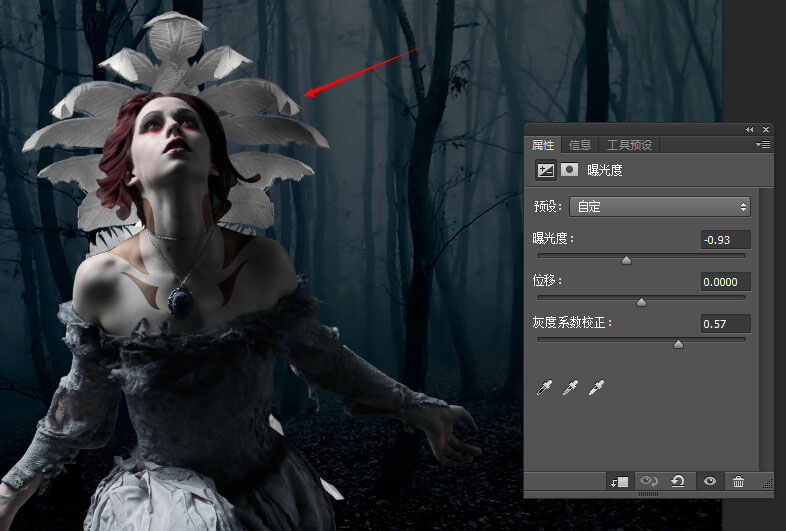Click the 位移 value field 0.0000

pos(725,282)
